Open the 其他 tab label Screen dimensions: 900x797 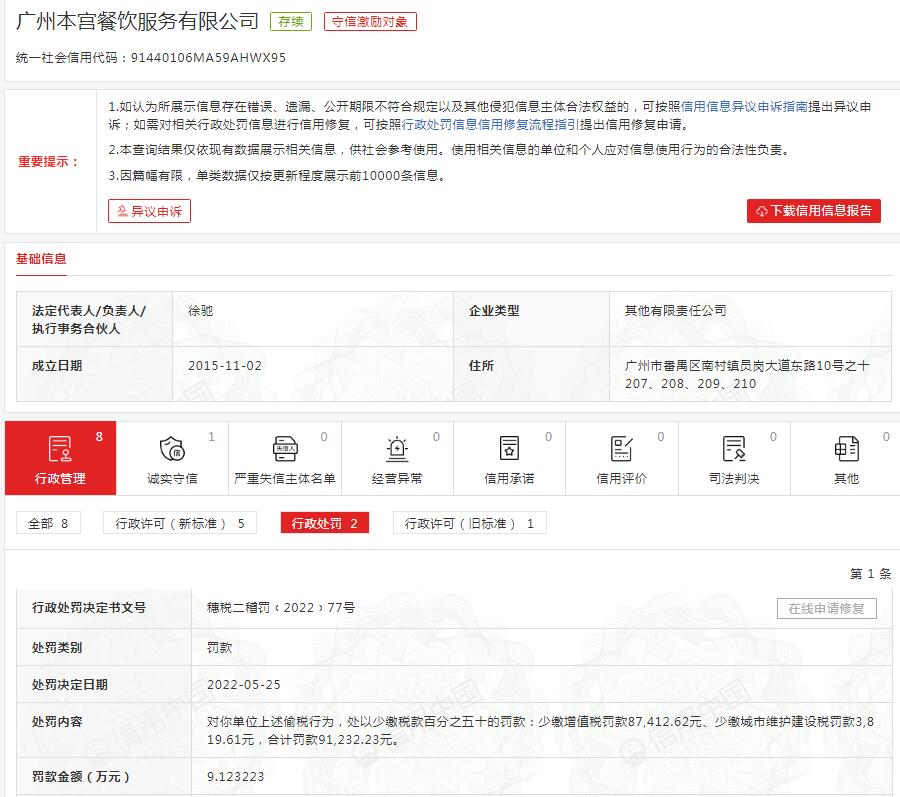pyautogui.click(x=847, y=479)
